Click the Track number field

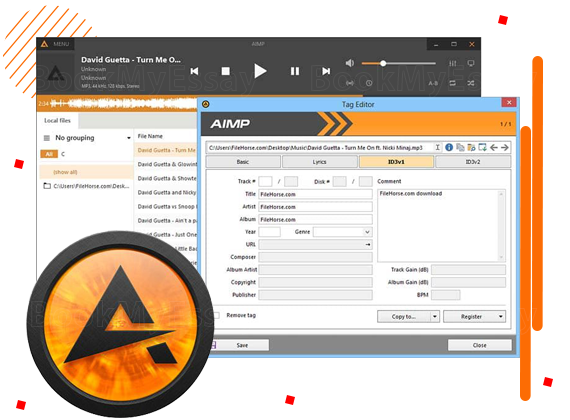[x=265, y=181]
